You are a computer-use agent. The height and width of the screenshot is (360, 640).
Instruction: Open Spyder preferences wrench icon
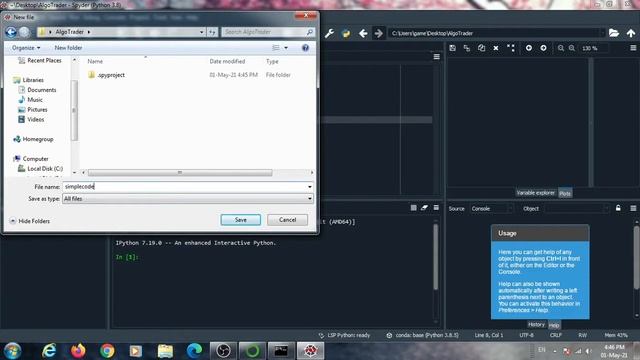coord(329,33)
